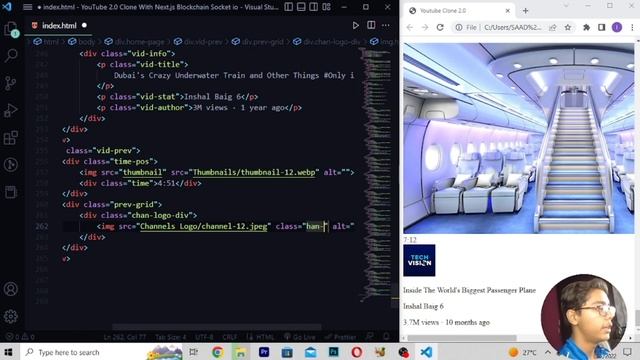Viewport: 640px width, 360px height.
Task: Select the div.prev-grid breadcrumb
Action: (x=258, y=42)
